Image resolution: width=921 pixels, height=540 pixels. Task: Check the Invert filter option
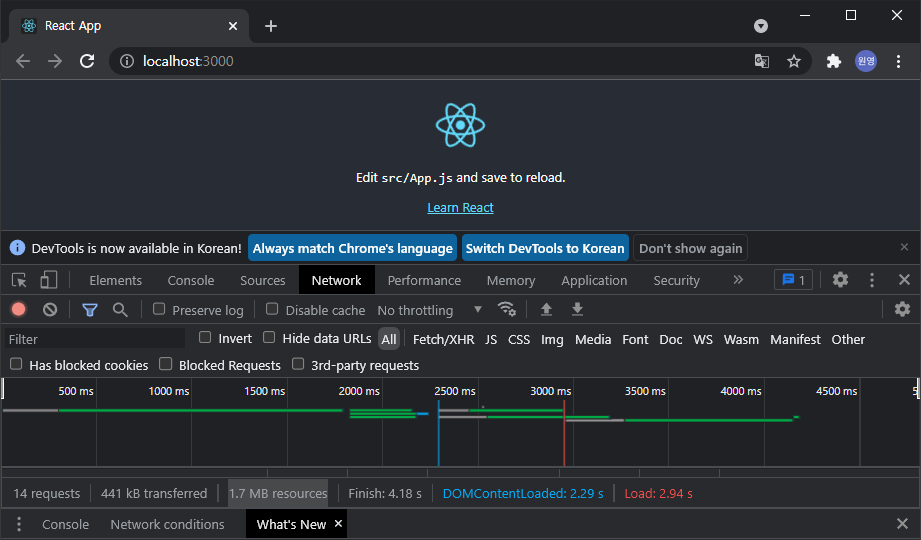[205, 337]
